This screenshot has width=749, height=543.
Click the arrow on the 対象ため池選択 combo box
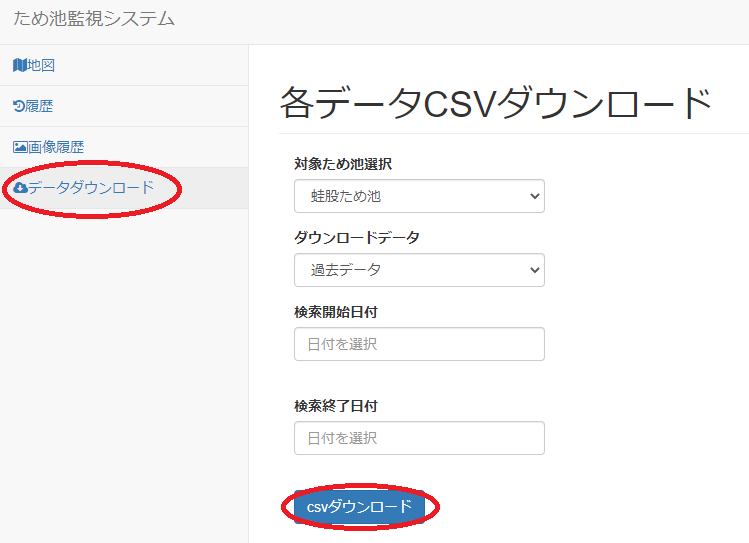(x=532, y=196)
